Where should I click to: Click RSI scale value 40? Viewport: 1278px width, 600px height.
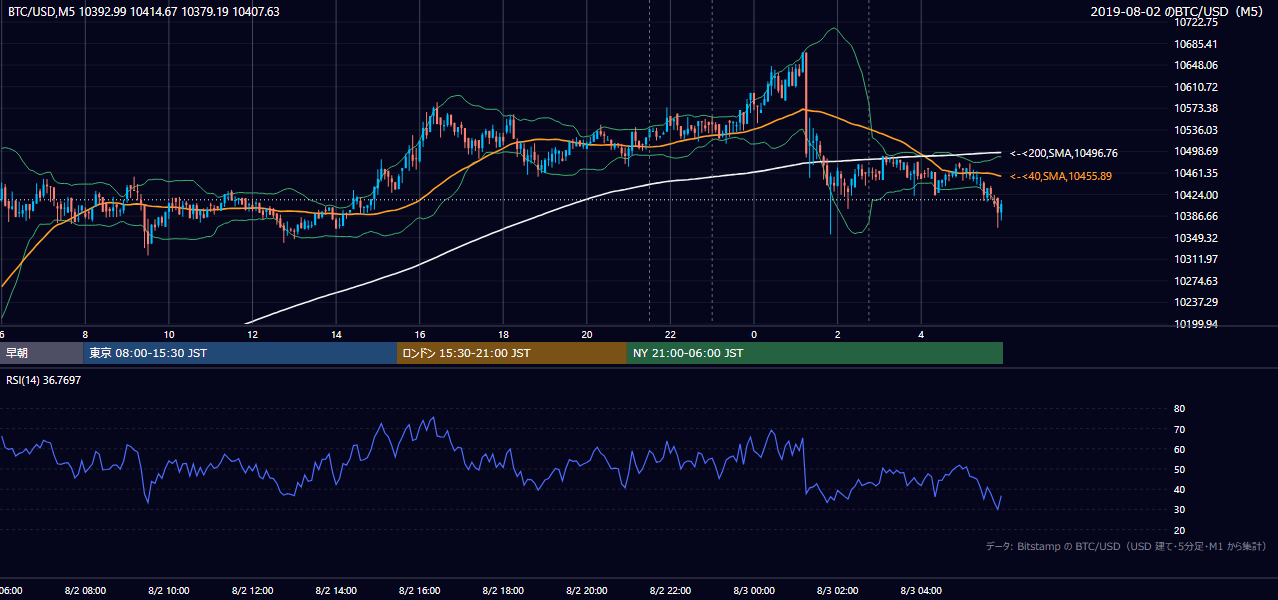(x=1179, y=489)
